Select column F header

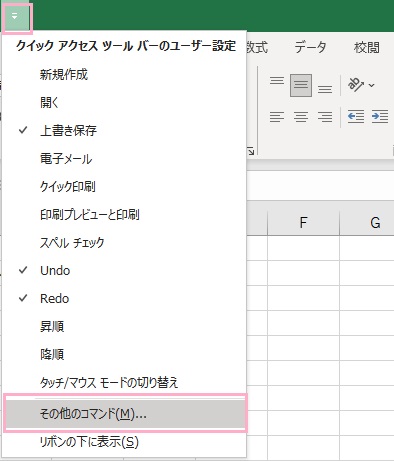[303, 222]
